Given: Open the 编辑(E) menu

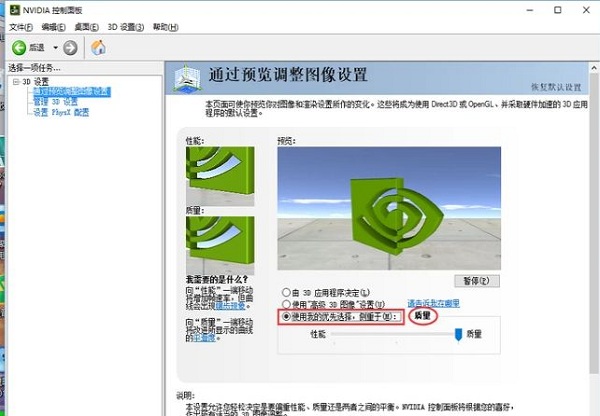Looking at the screenshot, I should [54, 27].
